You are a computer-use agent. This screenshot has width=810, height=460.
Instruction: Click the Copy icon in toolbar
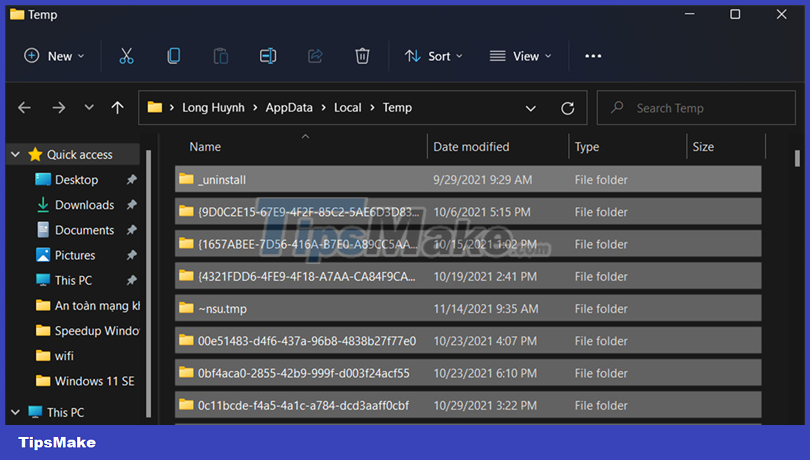click(x=174, y=56)
